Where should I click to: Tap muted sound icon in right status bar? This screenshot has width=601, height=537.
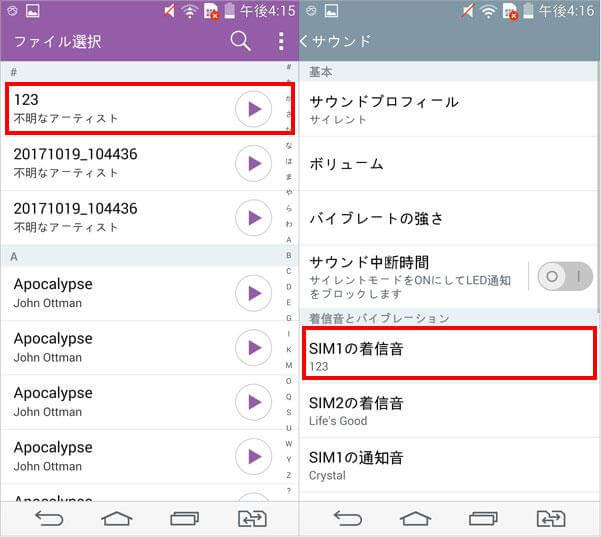pyautogui.click(x=468, y=11)
